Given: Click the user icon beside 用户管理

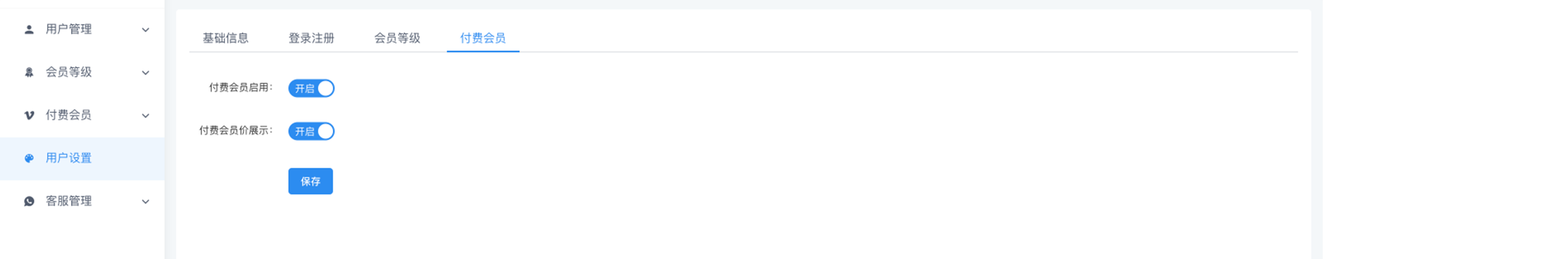Looking at the screenshot, I should pos(29,29).
